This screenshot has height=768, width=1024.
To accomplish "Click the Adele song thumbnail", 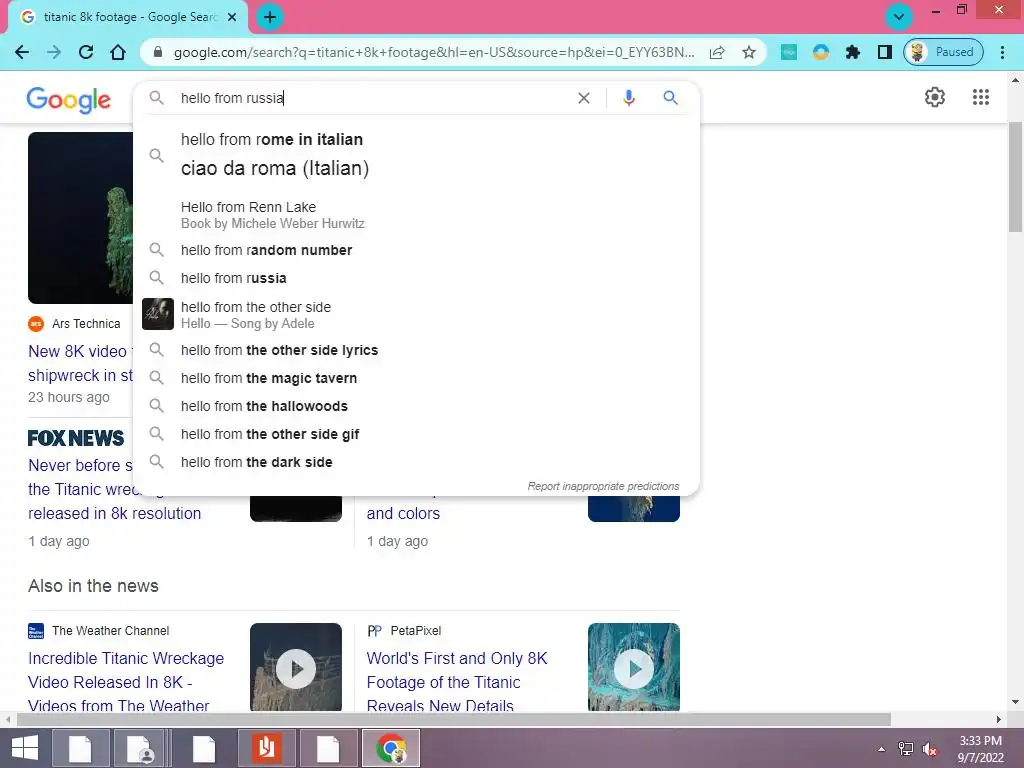I will pos(157,314).
